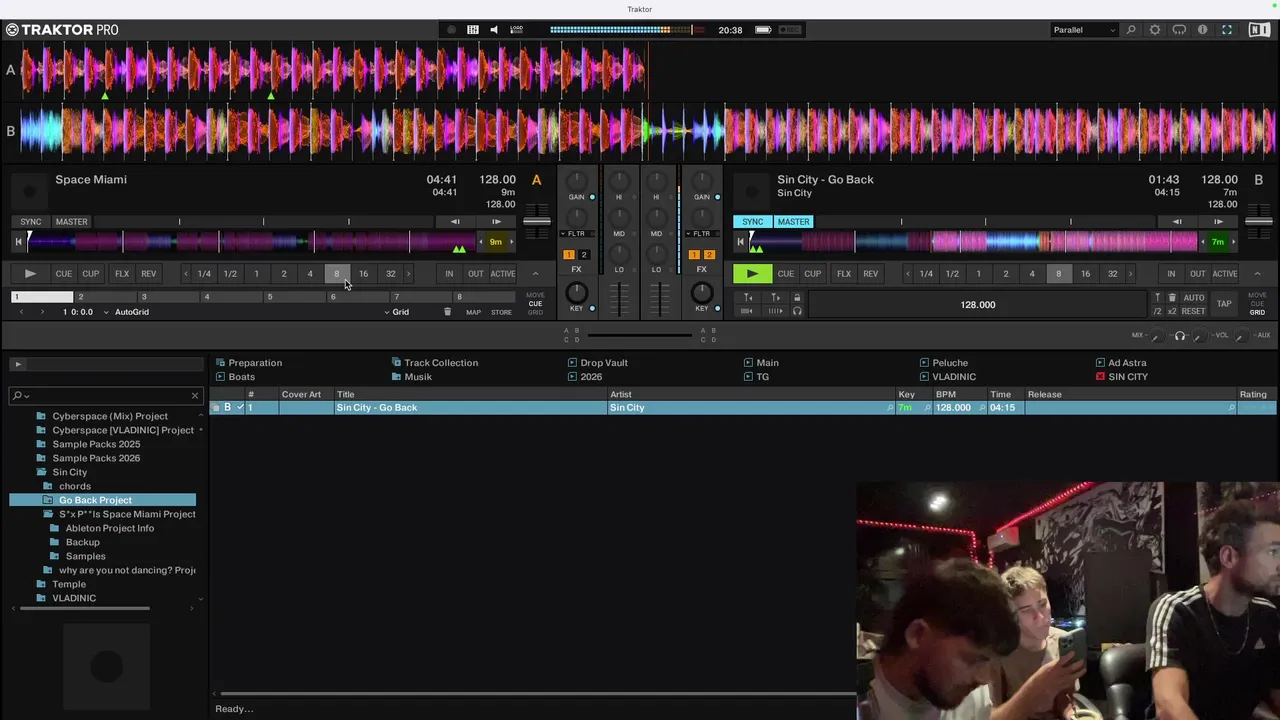Click STORE button in Deck A

[x=501, y=312]
